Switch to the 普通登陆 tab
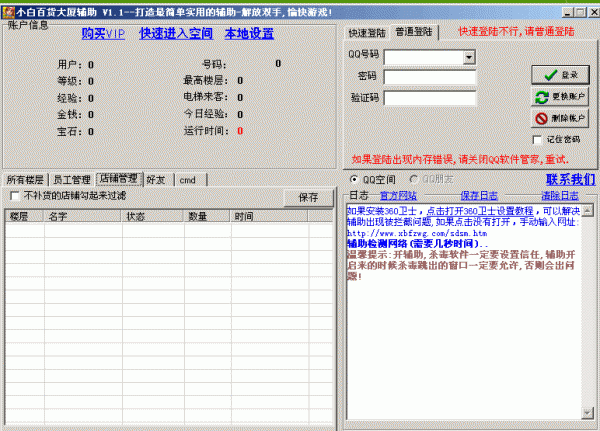This screenshot has width=600, height=431. [x=414, y=32]
